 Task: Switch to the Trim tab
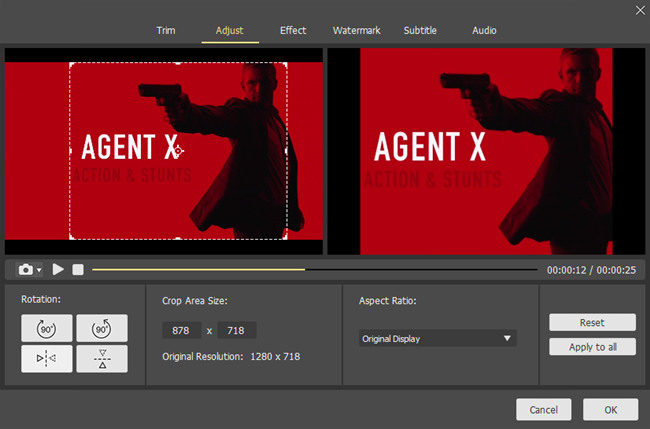tap(166, 31)
